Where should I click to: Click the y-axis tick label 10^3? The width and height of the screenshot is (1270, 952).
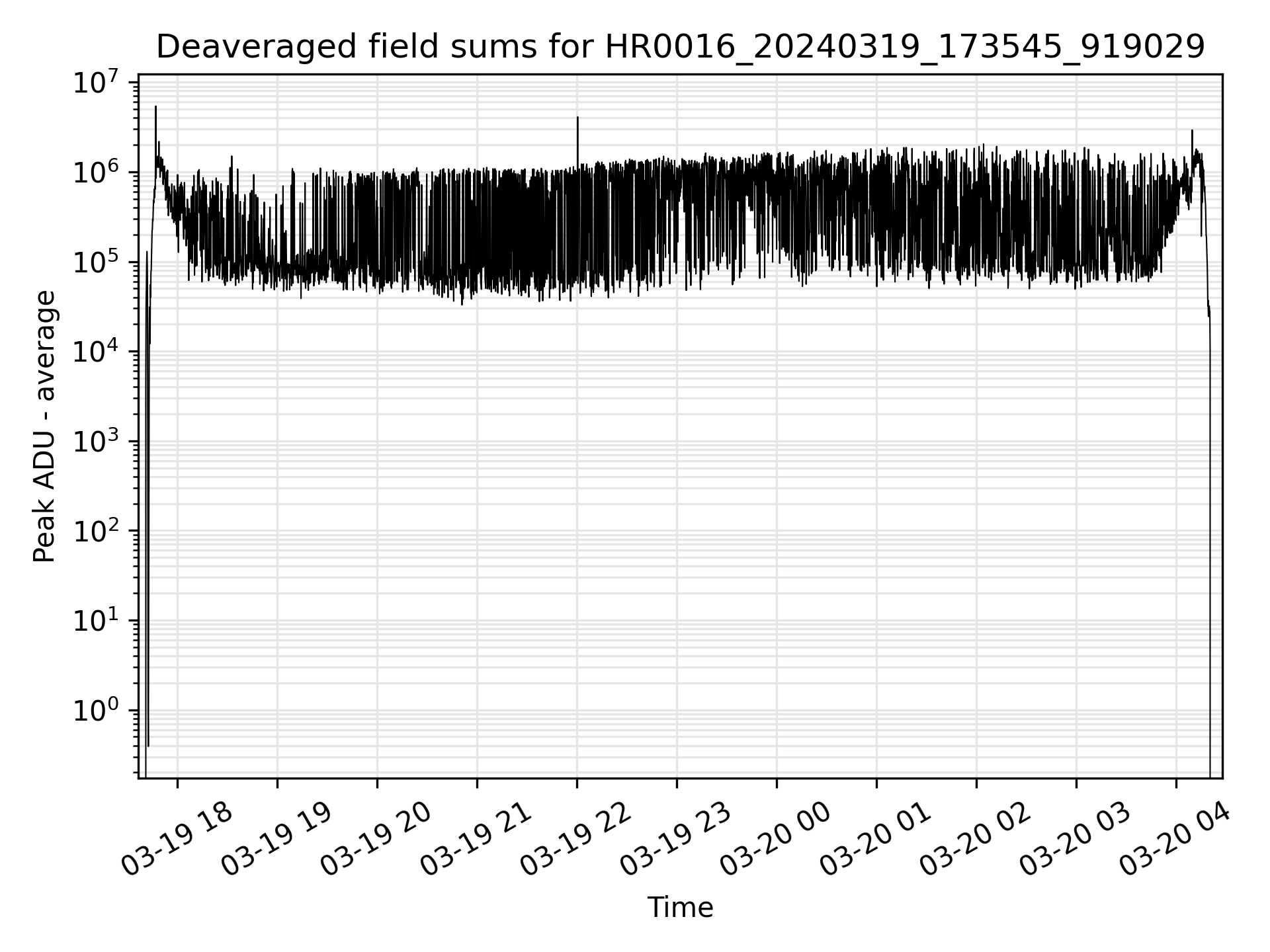click(x=96, y=442)
